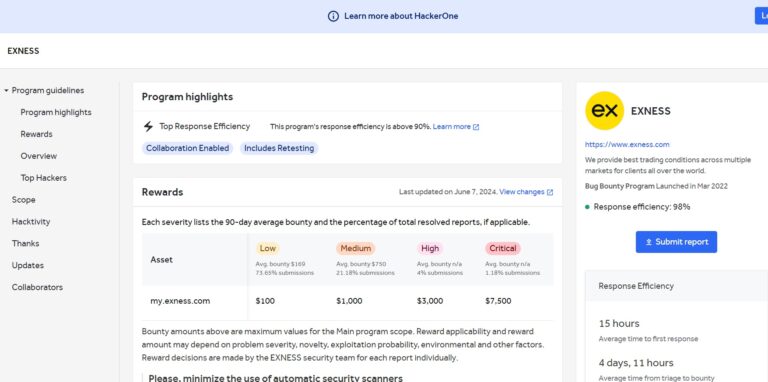Visit the https://www.exness.com link

627,144
